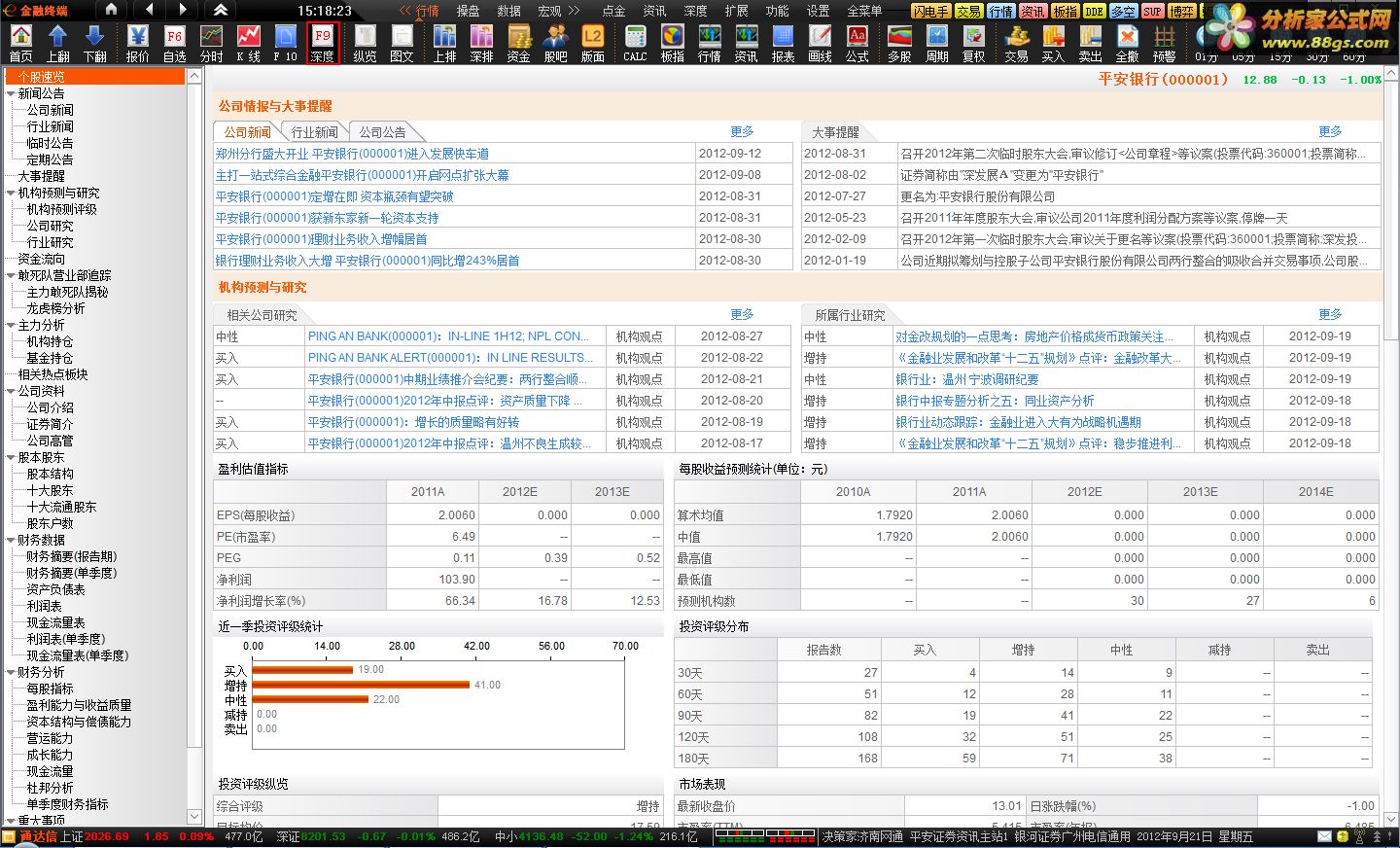1400x848 pixels.
Task: Open the L2 版面 layout icon
Action: (x=593, y=43)
